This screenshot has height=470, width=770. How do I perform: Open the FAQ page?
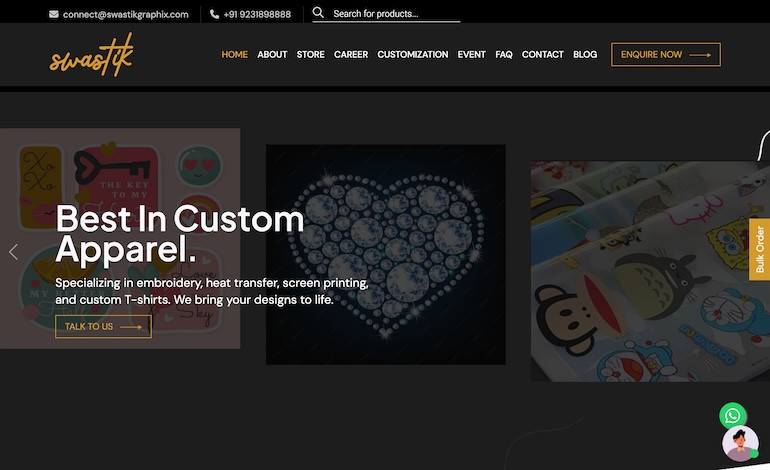tap(504, 55)
